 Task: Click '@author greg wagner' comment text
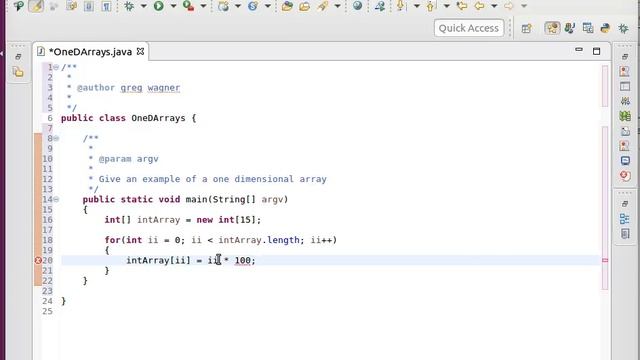pyautogui.click(x=129, y=88)
